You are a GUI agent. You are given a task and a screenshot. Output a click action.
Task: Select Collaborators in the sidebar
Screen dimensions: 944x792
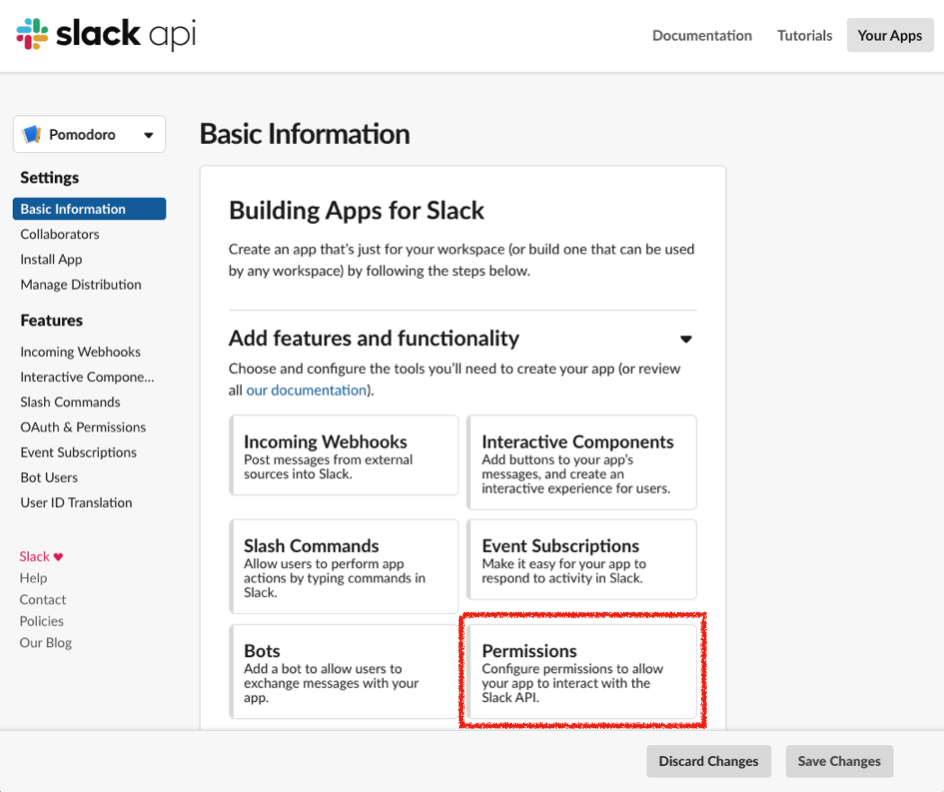(60, 234)
